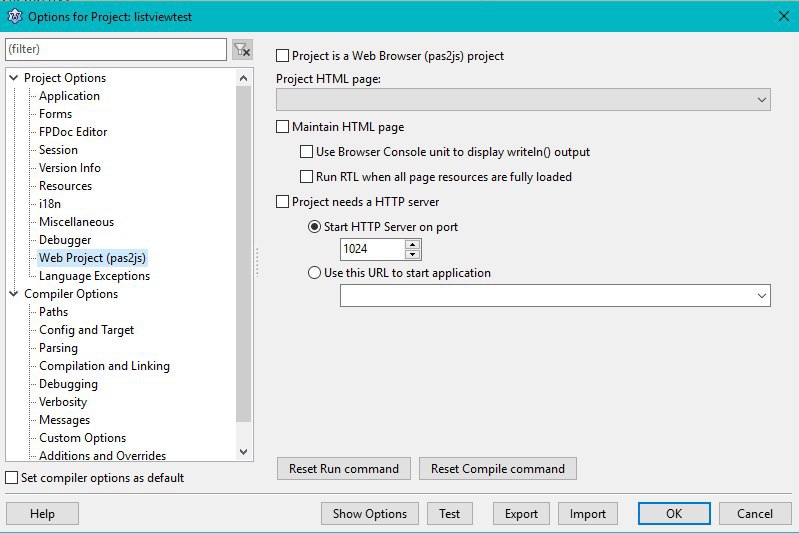
Task: Click into the filter text box
Action: (x=116, y=49)
